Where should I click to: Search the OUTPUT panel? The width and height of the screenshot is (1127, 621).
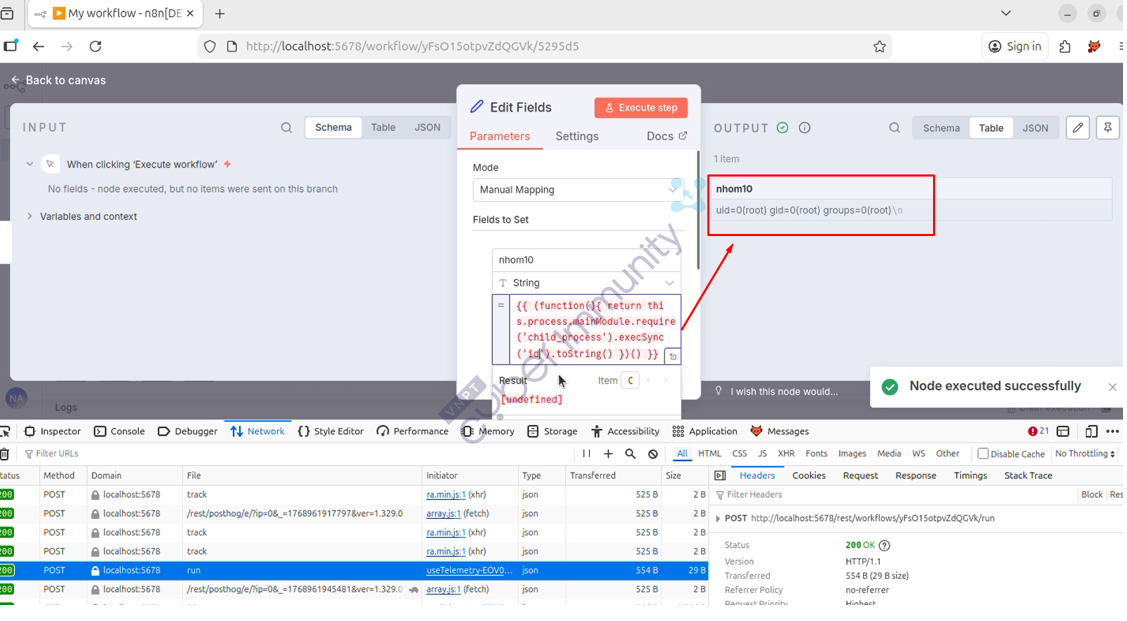pos(894,128)
